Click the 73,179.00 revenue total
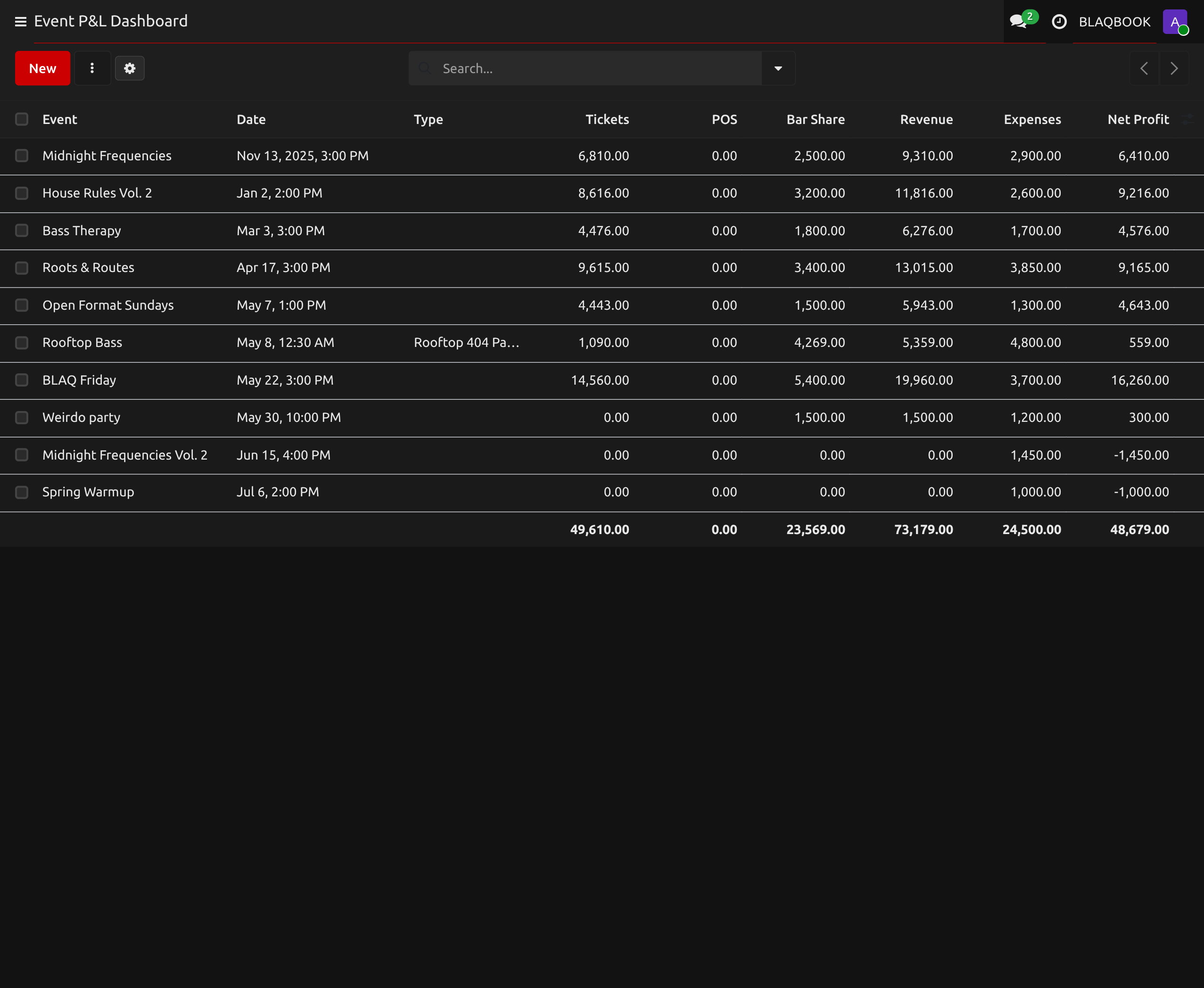1204x988 pixels. (x=924, y=529)
